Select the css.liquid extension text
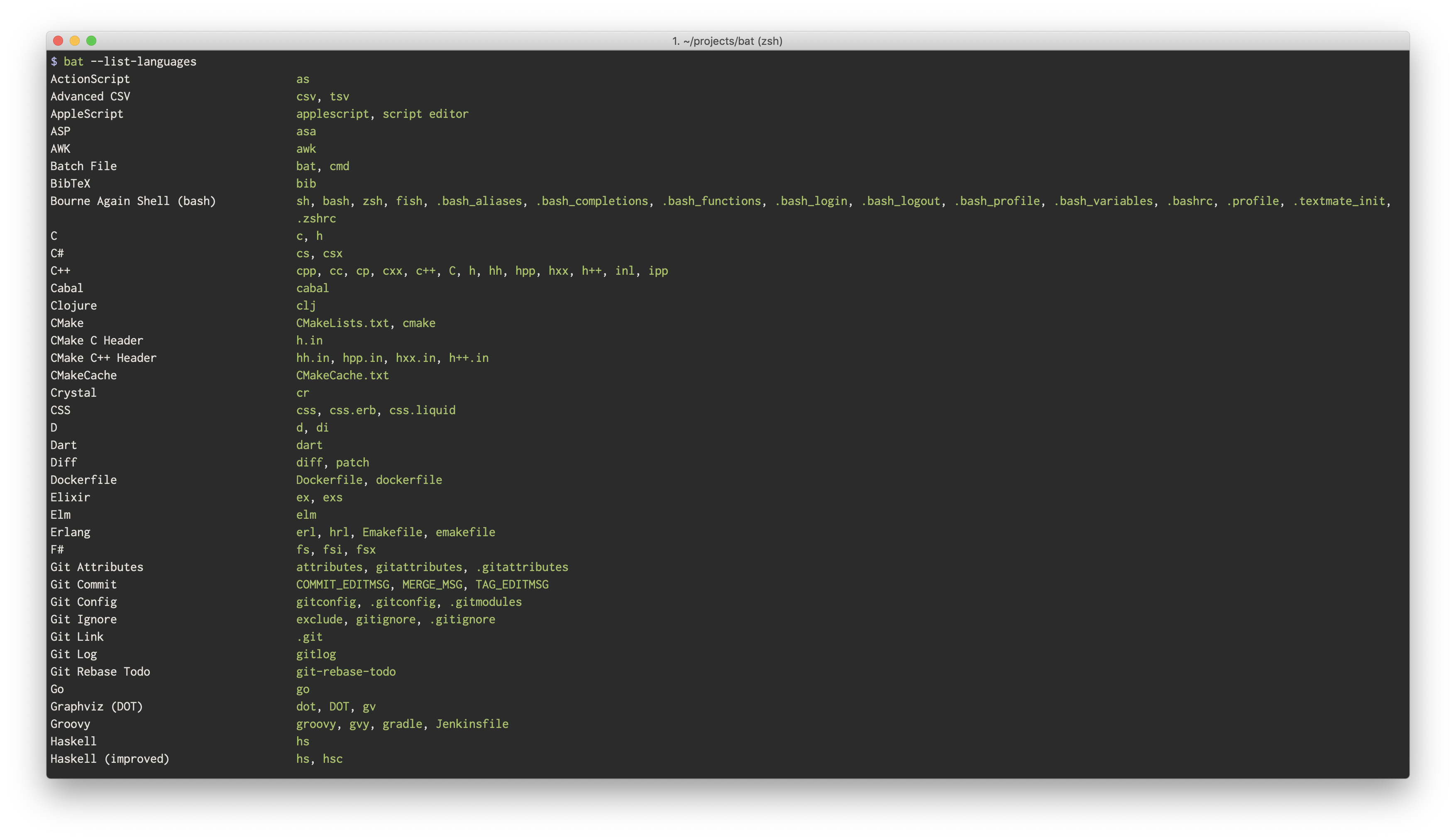 (422, 410)
